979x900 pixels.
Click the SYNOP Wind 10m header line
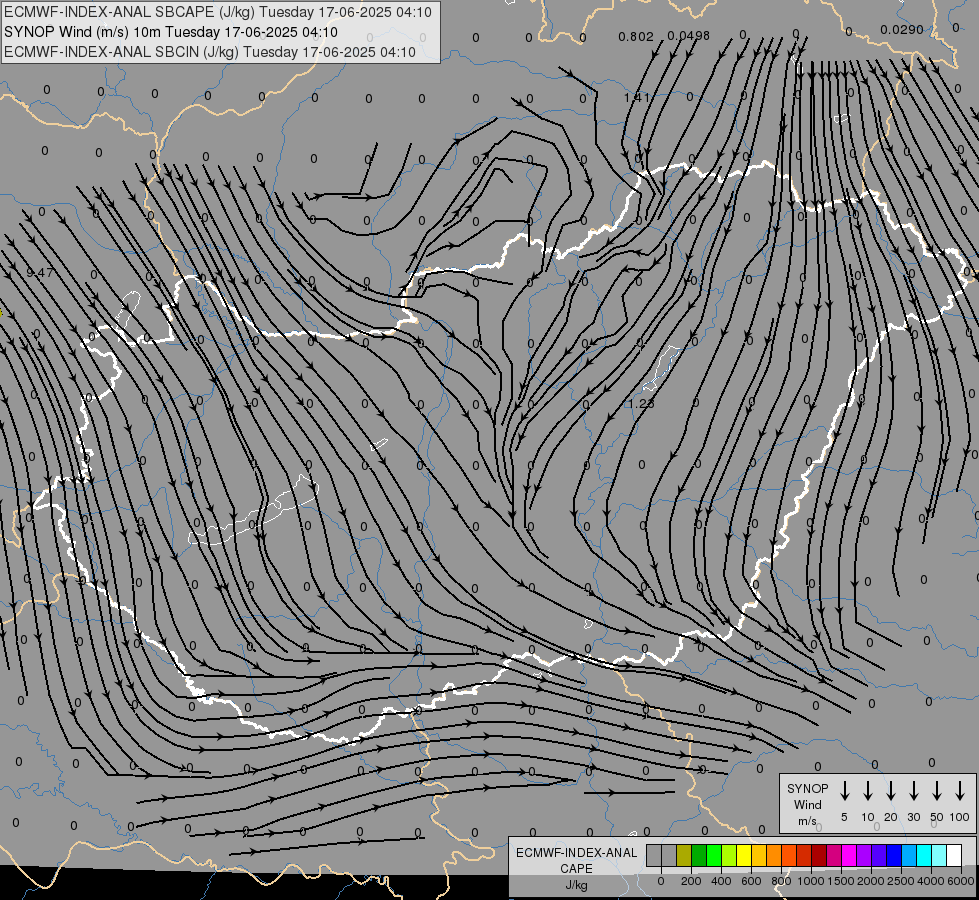tap(171, 32)
